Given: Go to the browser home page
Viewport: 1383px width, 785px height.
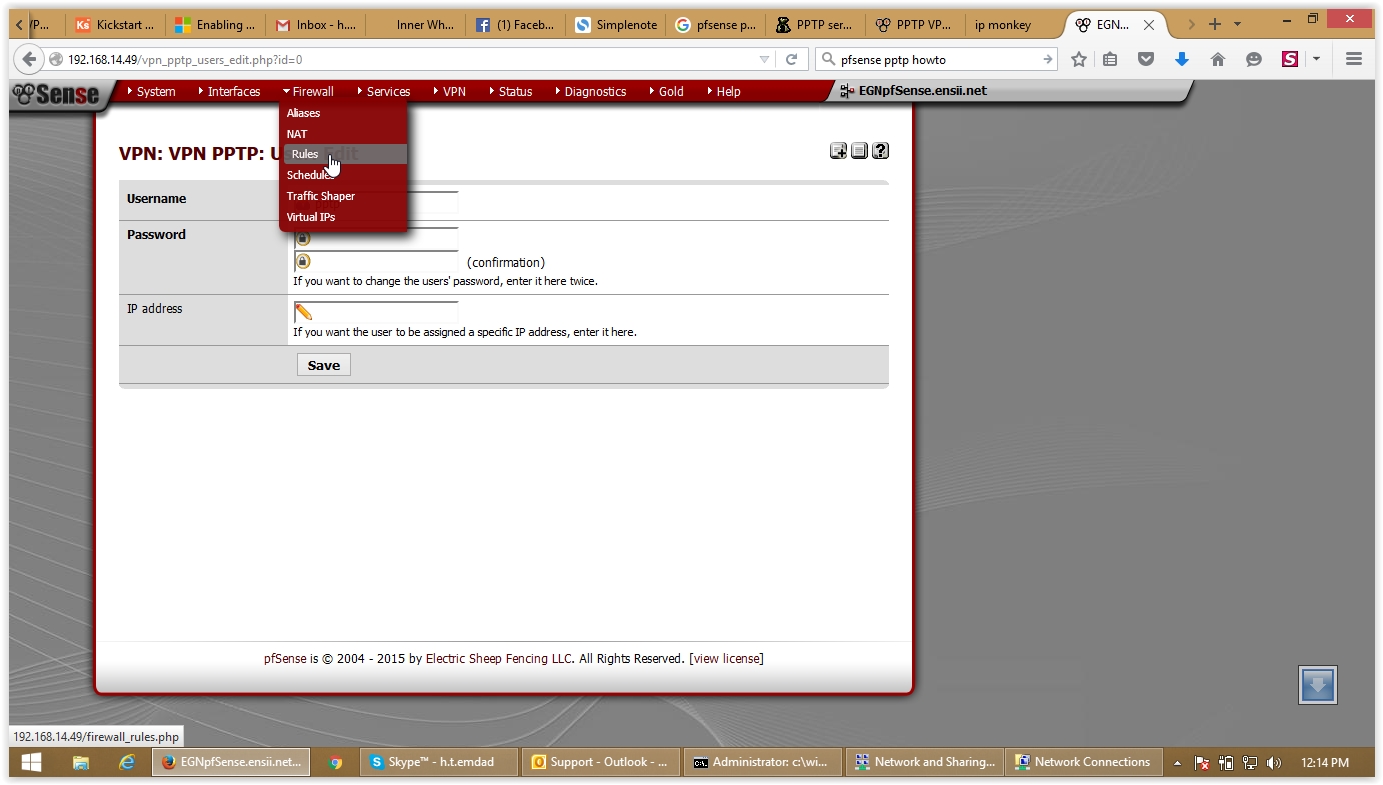Looking at the screenshot, I should (x=1218, y=59).
